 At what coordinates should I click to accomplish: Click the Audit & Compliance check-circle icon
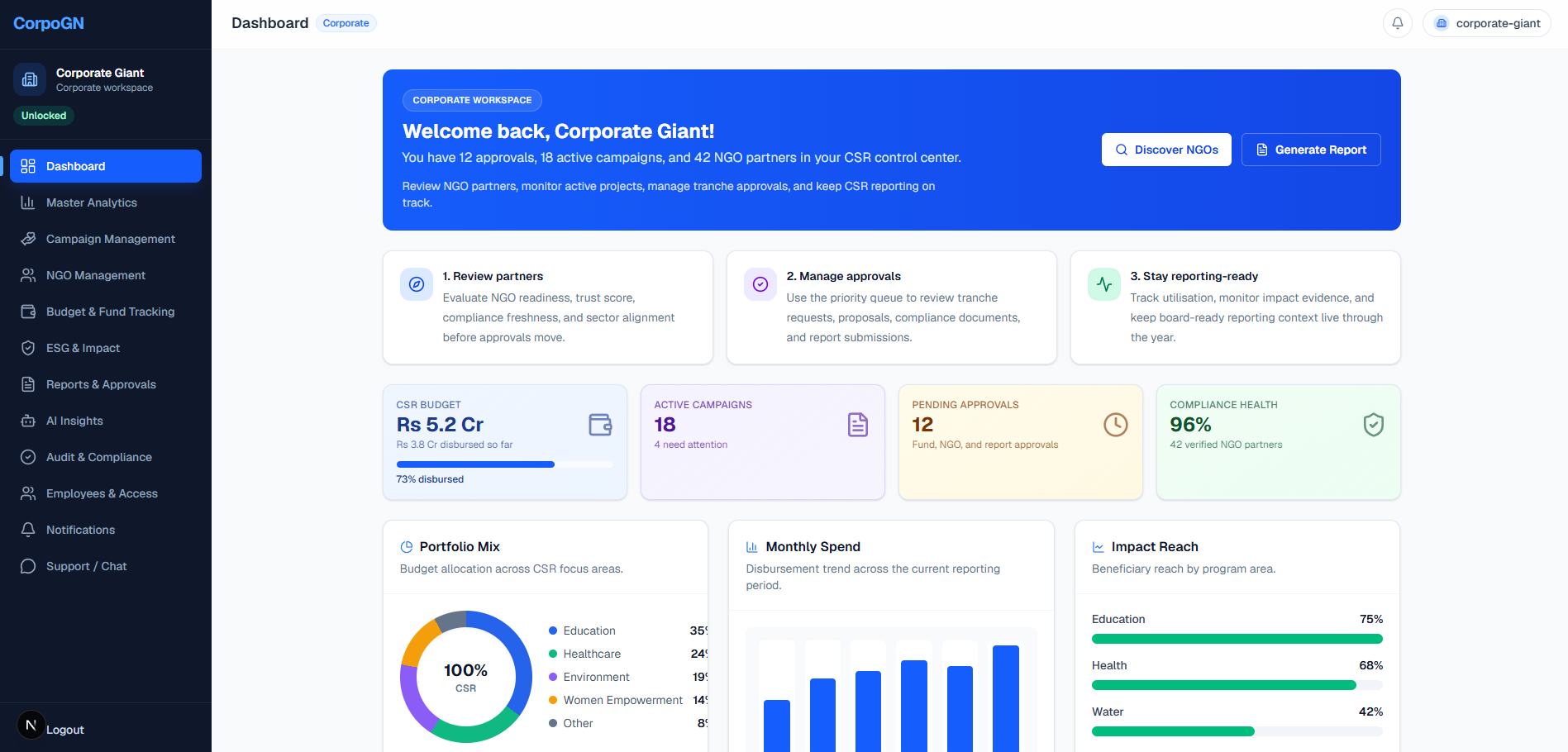(x=28, y=457)
